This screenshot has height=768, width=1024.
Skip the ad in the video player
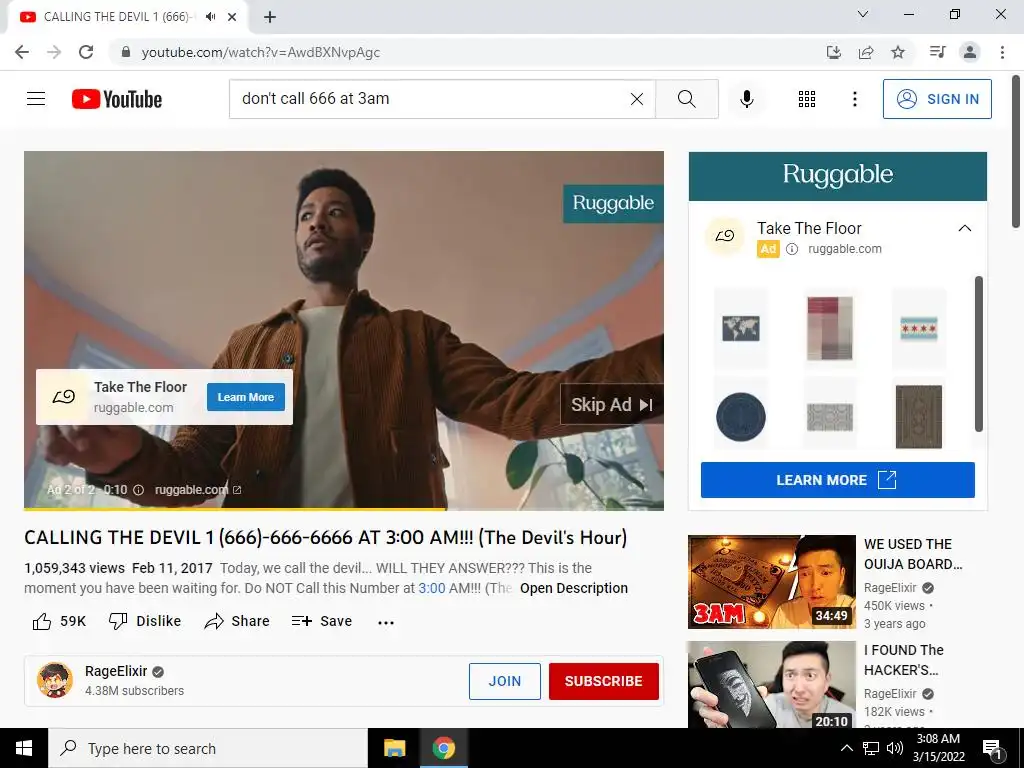click(x=612, y=404)
